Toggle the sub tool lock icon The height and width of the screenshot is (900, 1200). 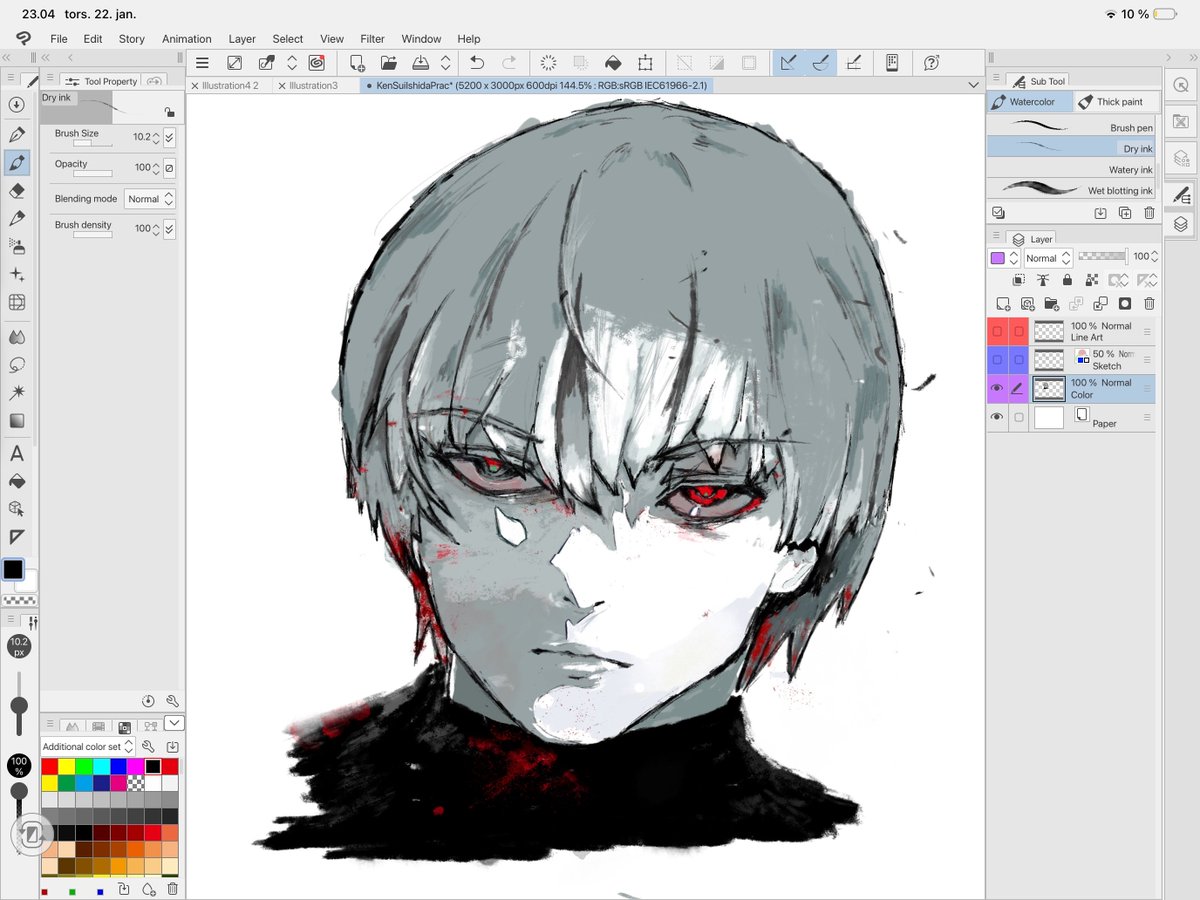[x=169, y=113]
